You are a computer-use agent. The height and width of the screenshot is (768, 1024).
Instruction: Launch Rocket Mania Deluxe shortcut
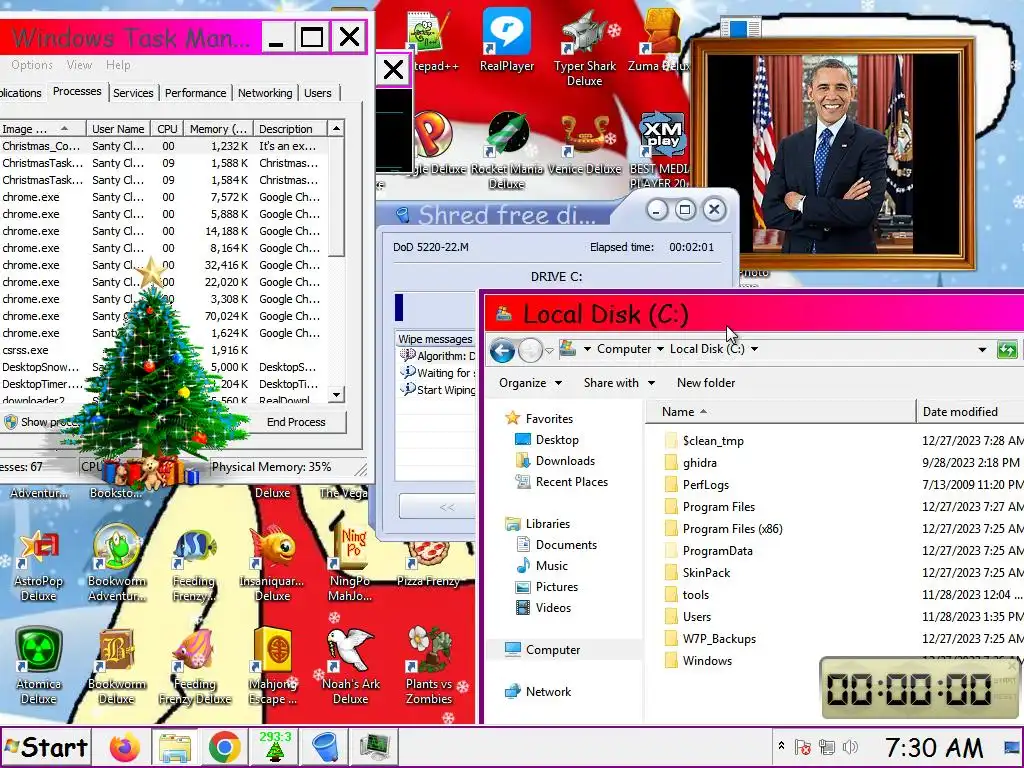click(507, 150)
